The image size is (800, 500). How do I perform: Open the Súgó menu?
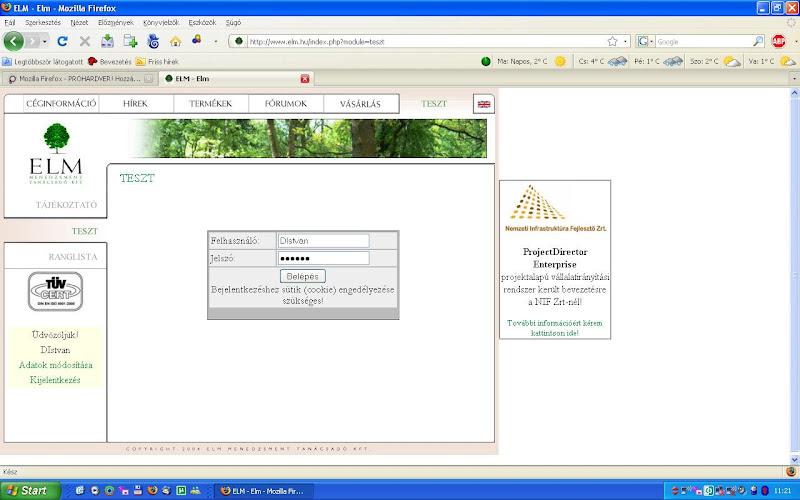tap(233, 22)
